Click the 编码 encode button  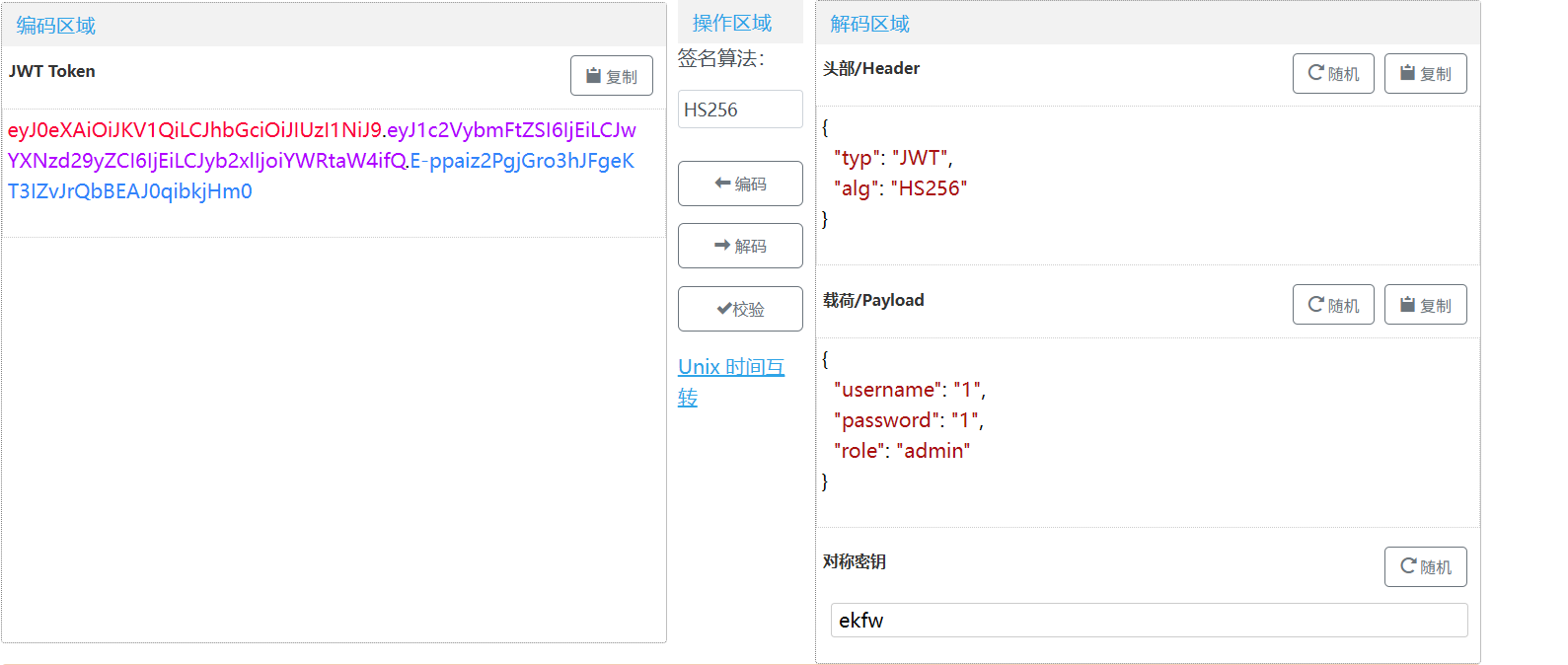pyautogui.click(x=740, y=184)
